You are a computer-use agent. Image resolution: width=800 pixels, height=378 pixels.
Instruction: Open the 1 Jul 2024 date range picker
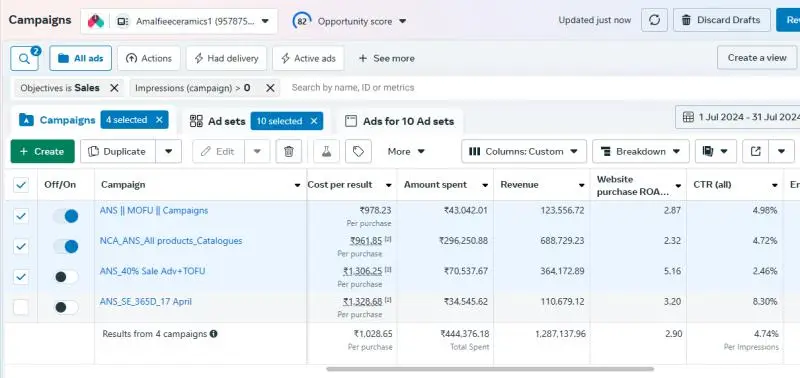coord(738,117)
